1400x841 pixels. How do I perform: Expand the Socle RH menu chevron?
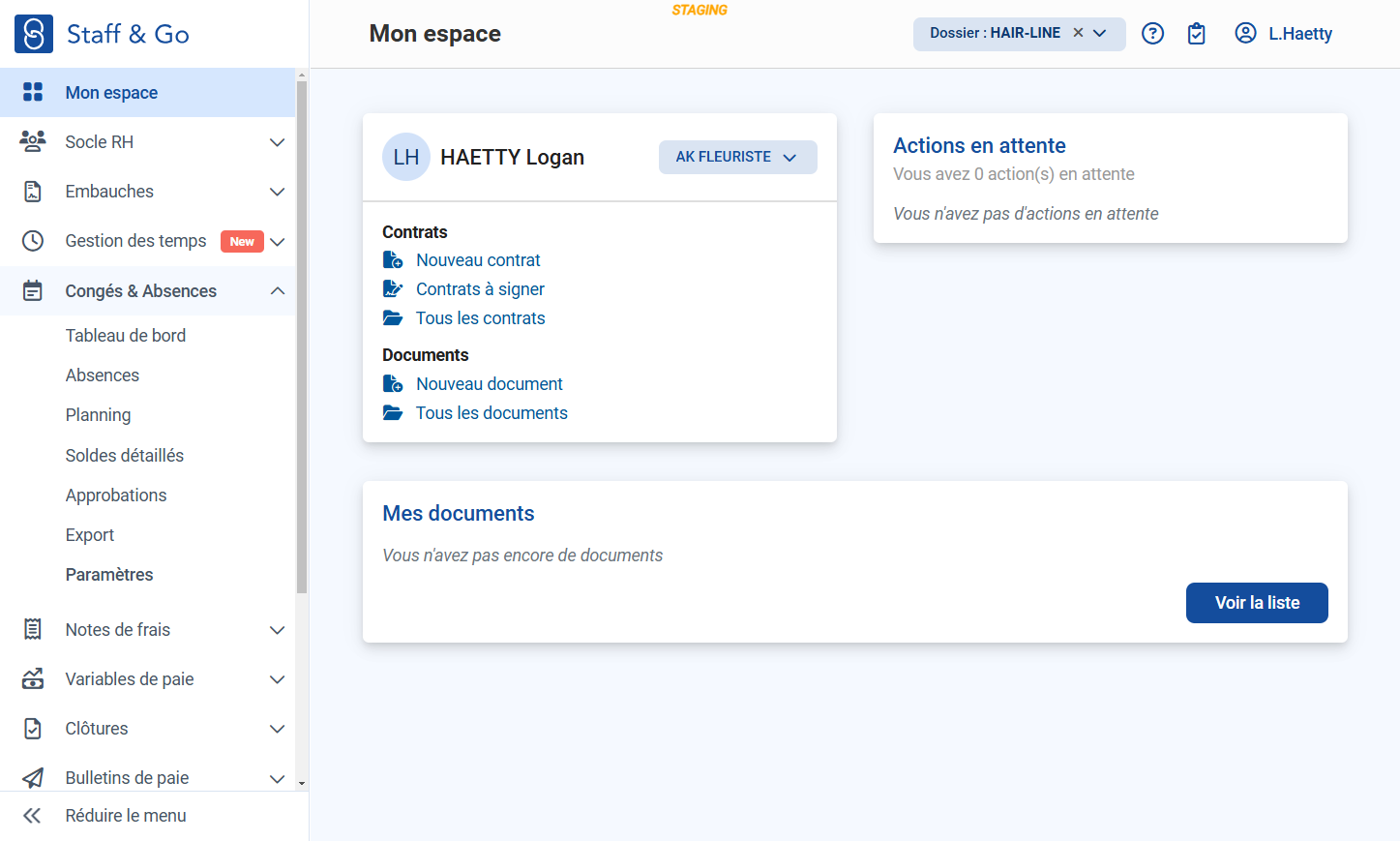click(277, 142)
